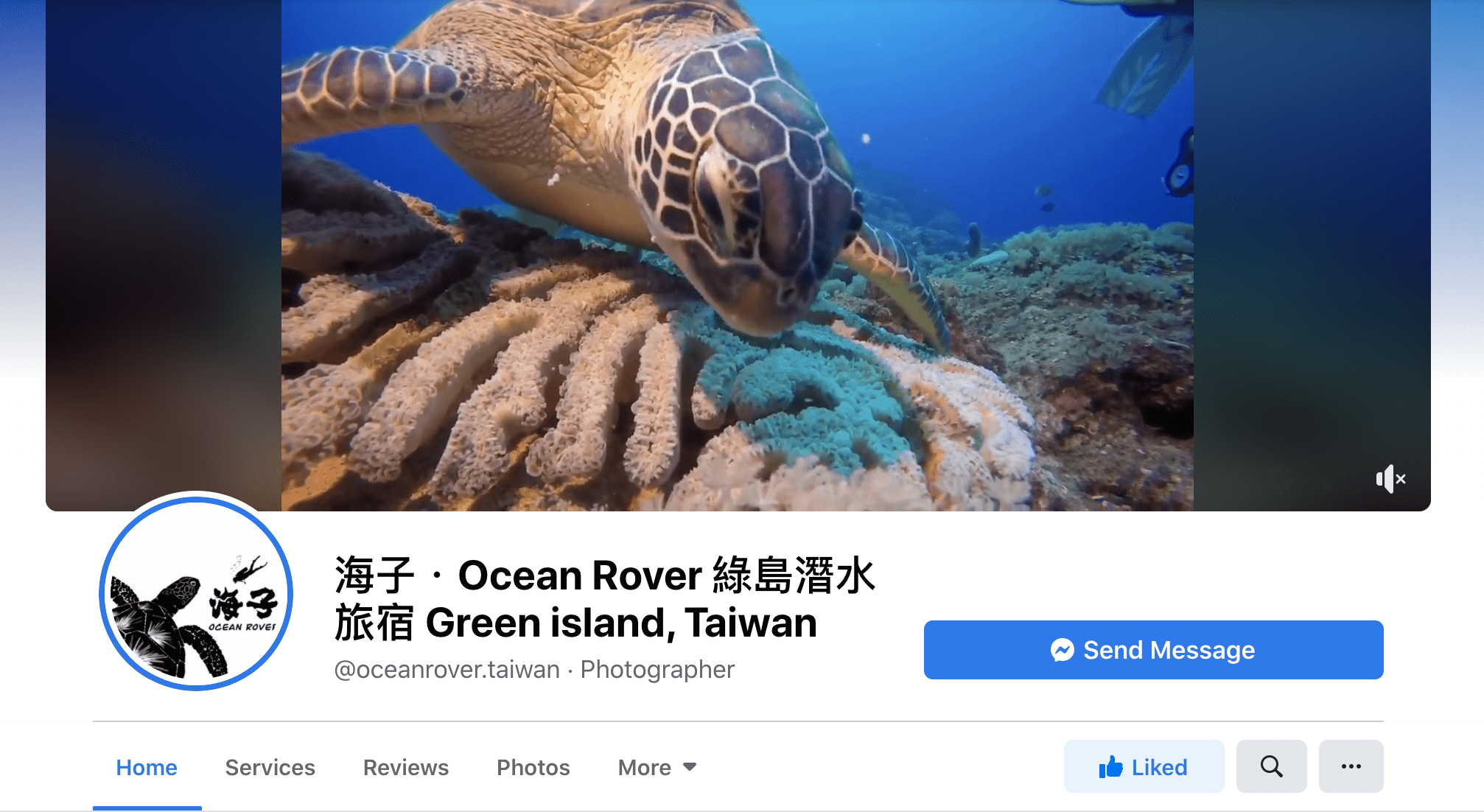
Task: Click the More dropdown arrow
Action: 690,767
